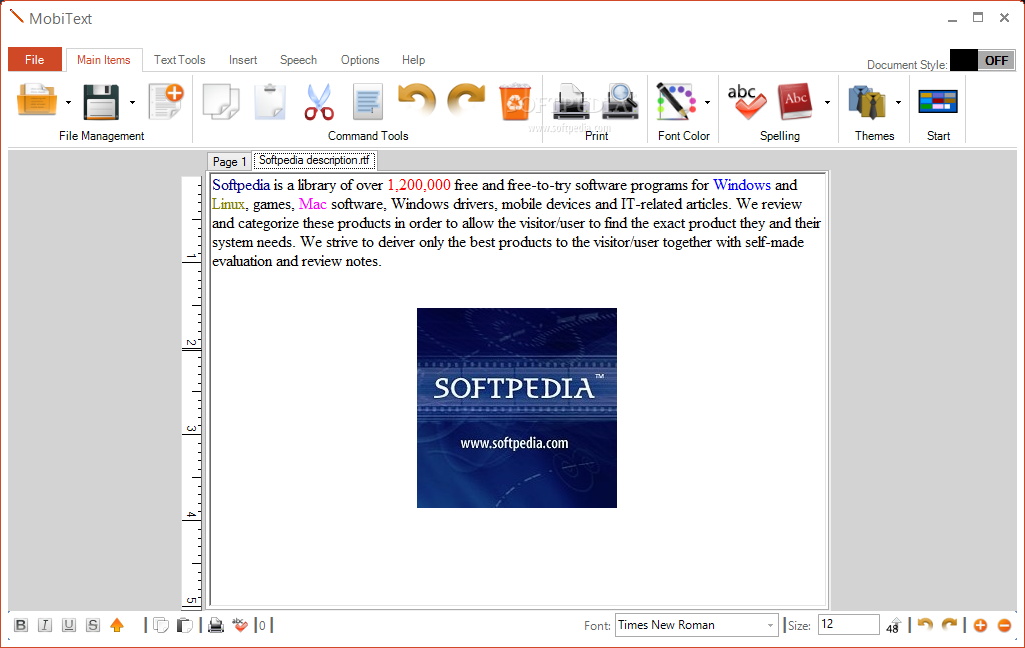Open Themes with the shirt and tie icon
This screenshot has height=648, width=1025.
(x=867, y=101)
